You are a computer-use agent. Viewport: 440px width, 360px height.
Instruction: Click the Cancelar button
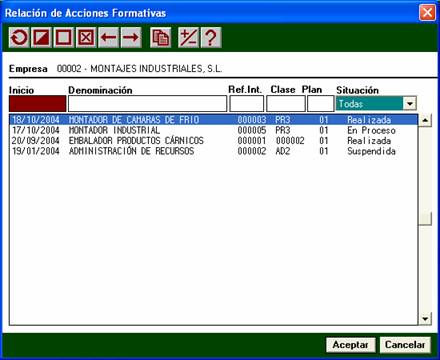point(405,345)
